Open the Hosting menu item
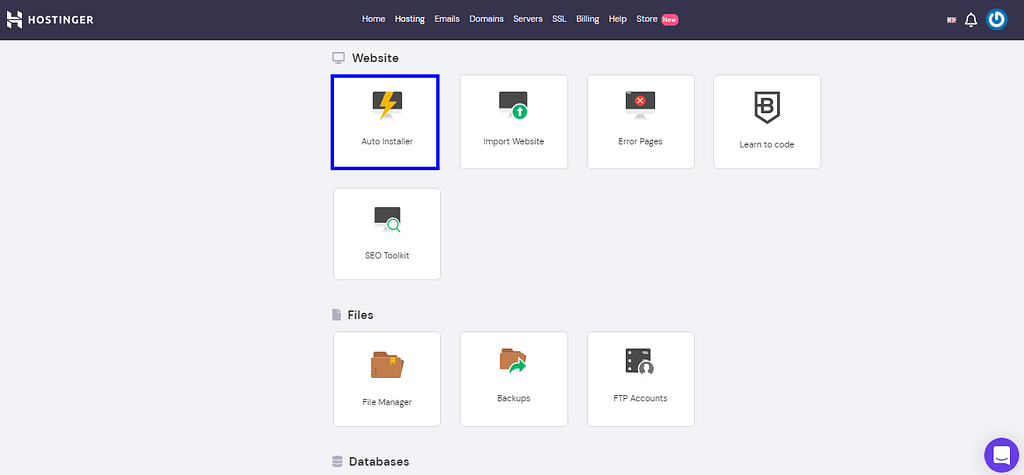Viewport: 1024px width, 475px height. [409, 19]
